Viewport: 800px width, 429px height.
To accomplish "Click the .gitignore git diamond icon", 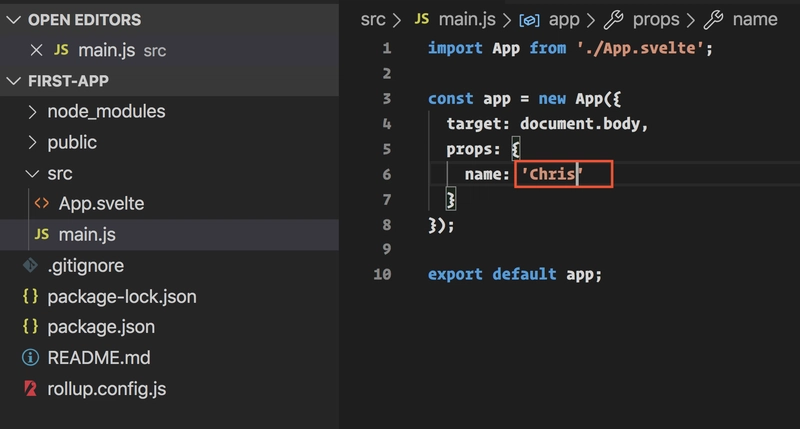I will [30, 265].
